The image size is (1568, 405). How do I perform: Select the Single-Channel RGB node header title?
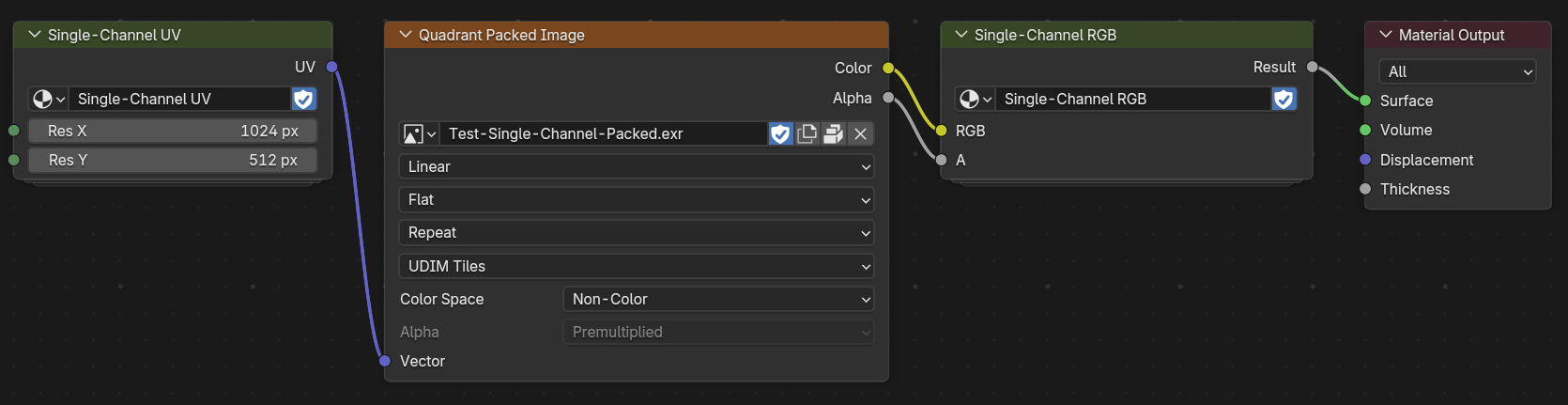coord(1045,35)
